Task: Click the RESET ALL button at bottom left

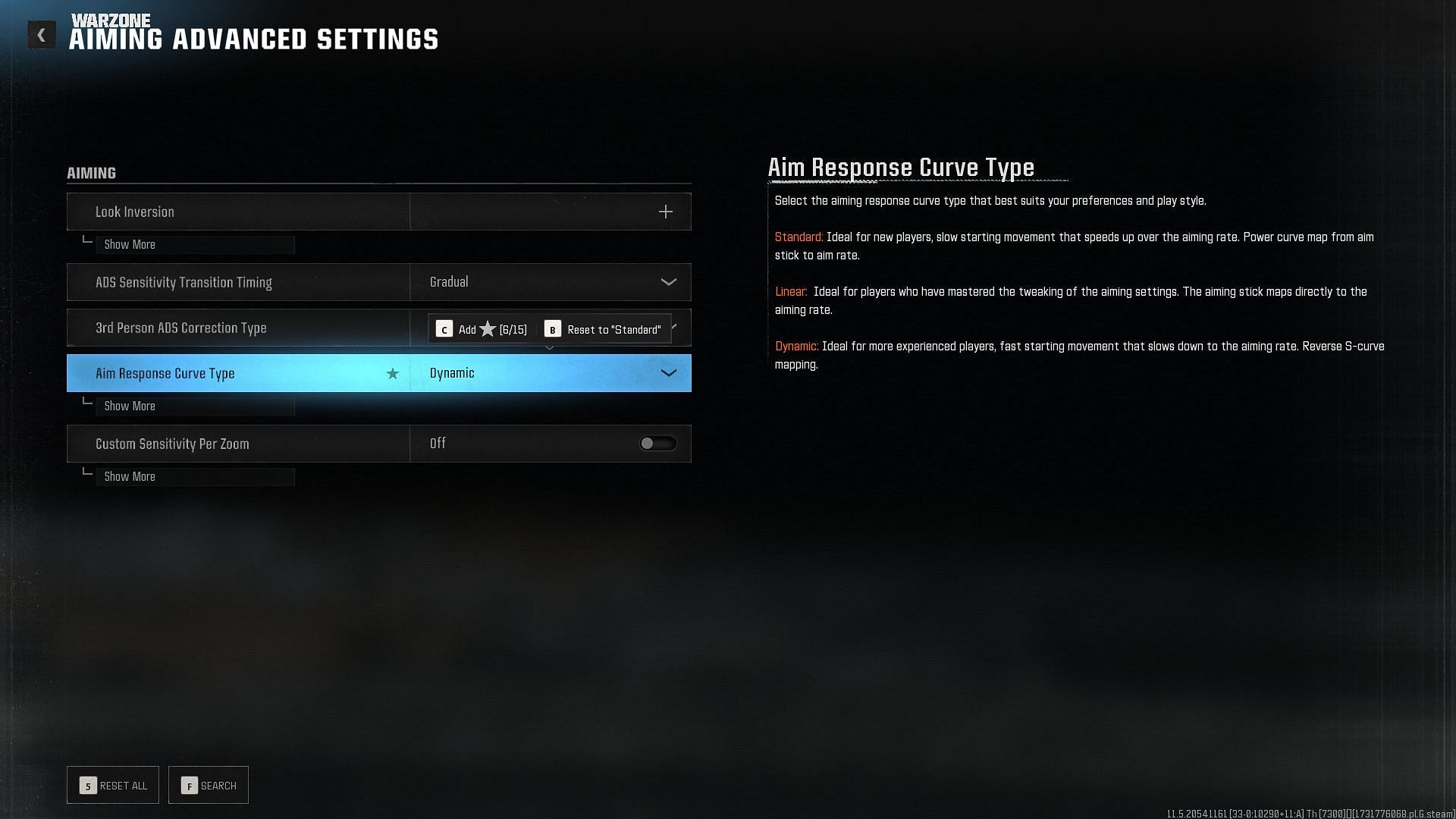Action: [112, 784]
